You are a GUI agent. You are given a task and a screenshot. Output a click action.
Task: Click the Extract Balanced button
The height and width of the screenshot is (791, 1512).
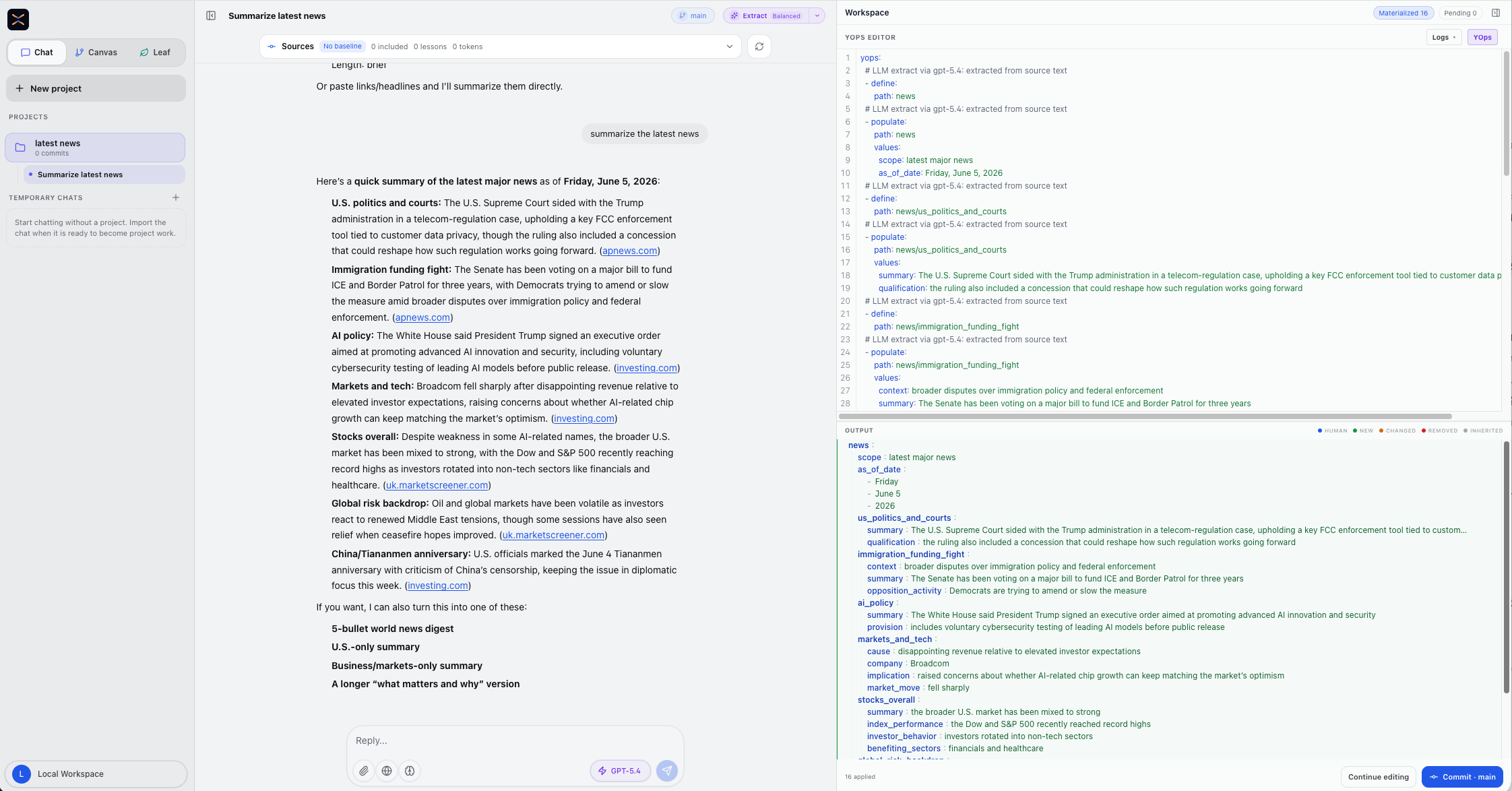[766, 15]
